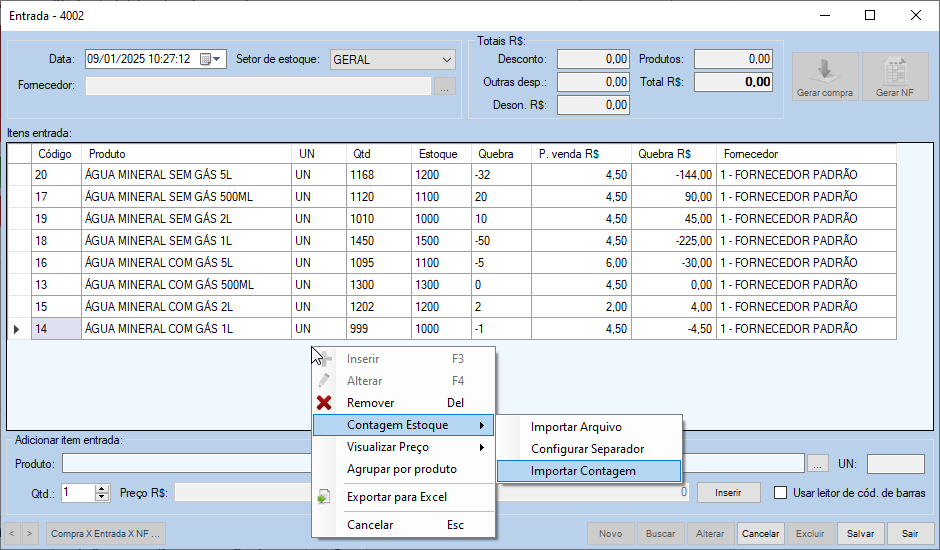Viewport: 940px width, 550px height.
Task: Click the red X Remover icon
Action: pyautogui.click(x=324, y=403)
